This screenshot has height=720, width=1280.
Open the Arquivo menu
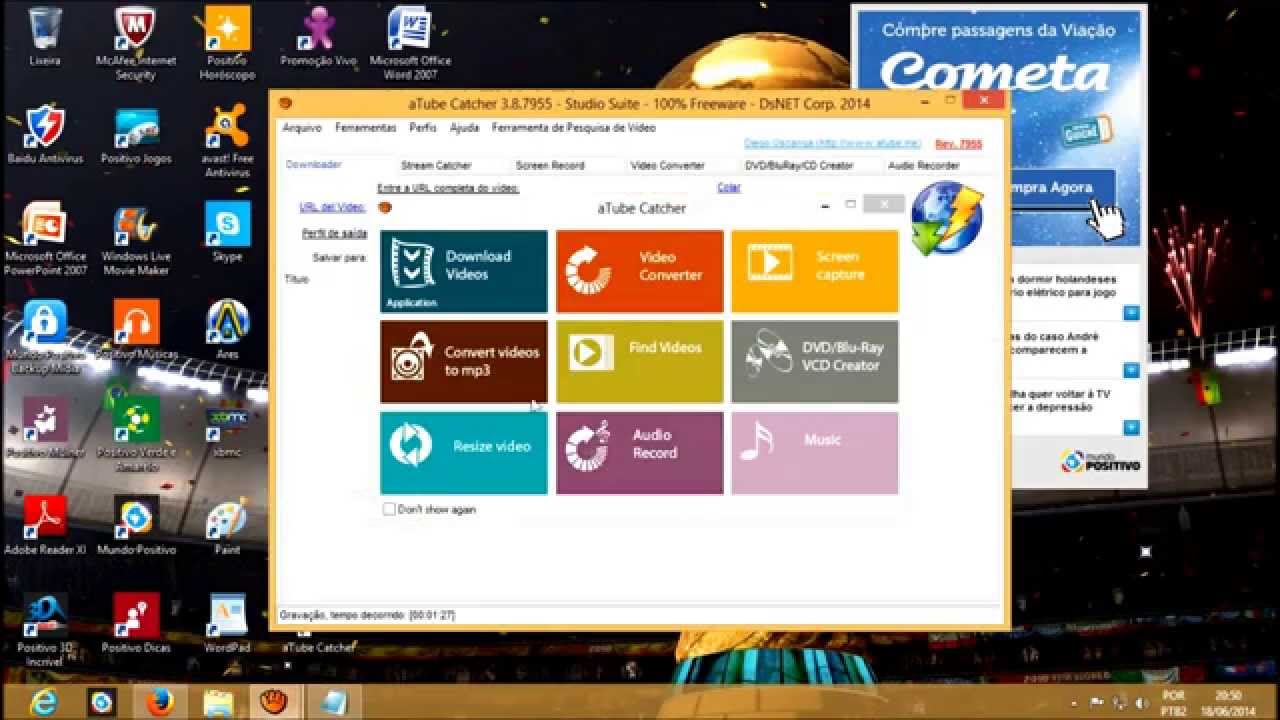302,128
